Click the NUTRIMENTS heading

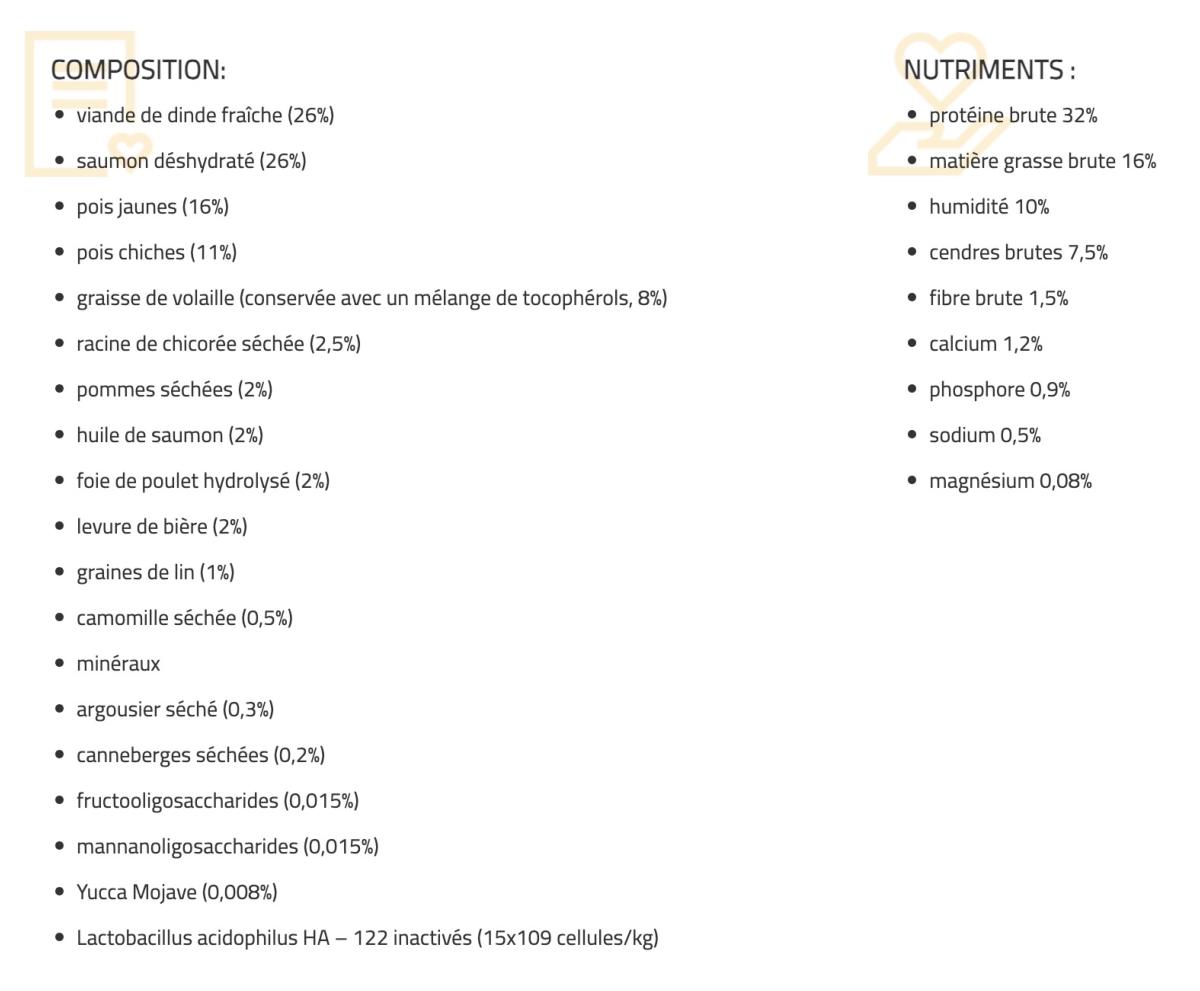pyautogui.click(x=989, y=70)
